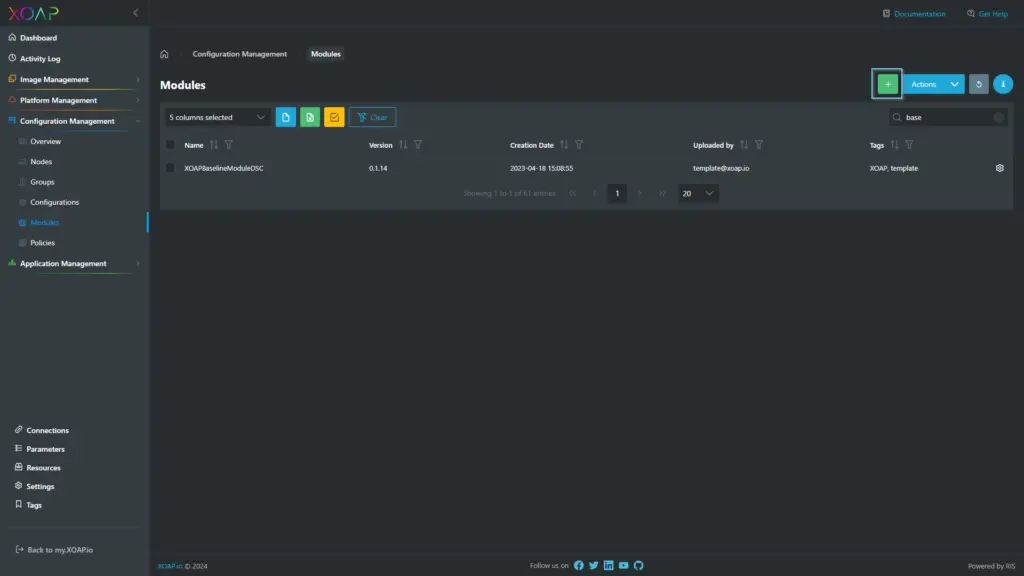Open Parameters in sidebar
The height and width of the screenshot is (576, 1024).
point(45,449)
